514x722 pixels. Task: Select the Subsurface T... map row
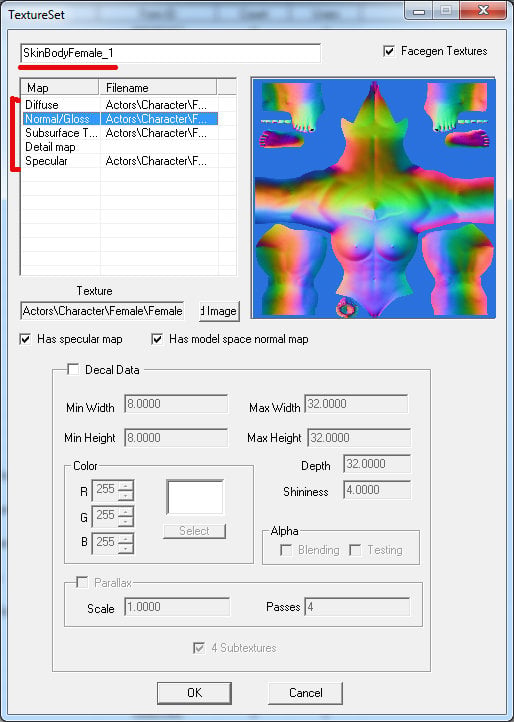click(x=120, y=133)
